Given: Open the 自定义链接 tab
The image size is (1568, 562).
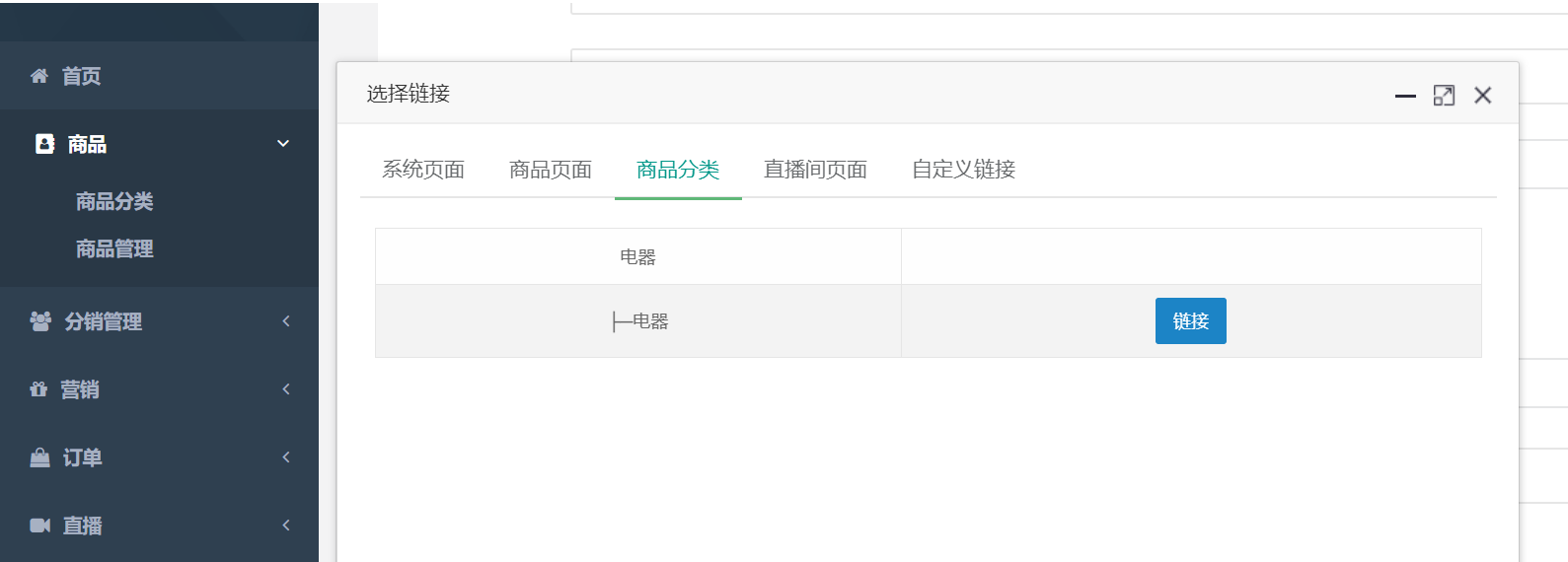Looking at the screenshot, I should pyautogui.click(x=963, y=170).
